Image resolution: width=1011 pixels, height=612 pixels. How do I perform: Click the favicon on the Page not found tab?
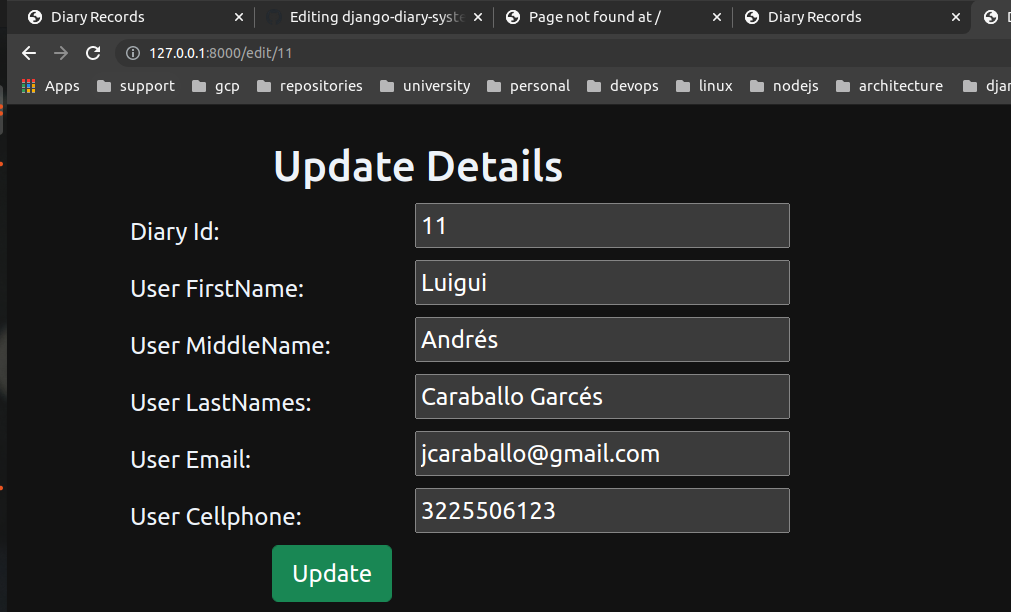pyautogui.click(x=512, y=16)
